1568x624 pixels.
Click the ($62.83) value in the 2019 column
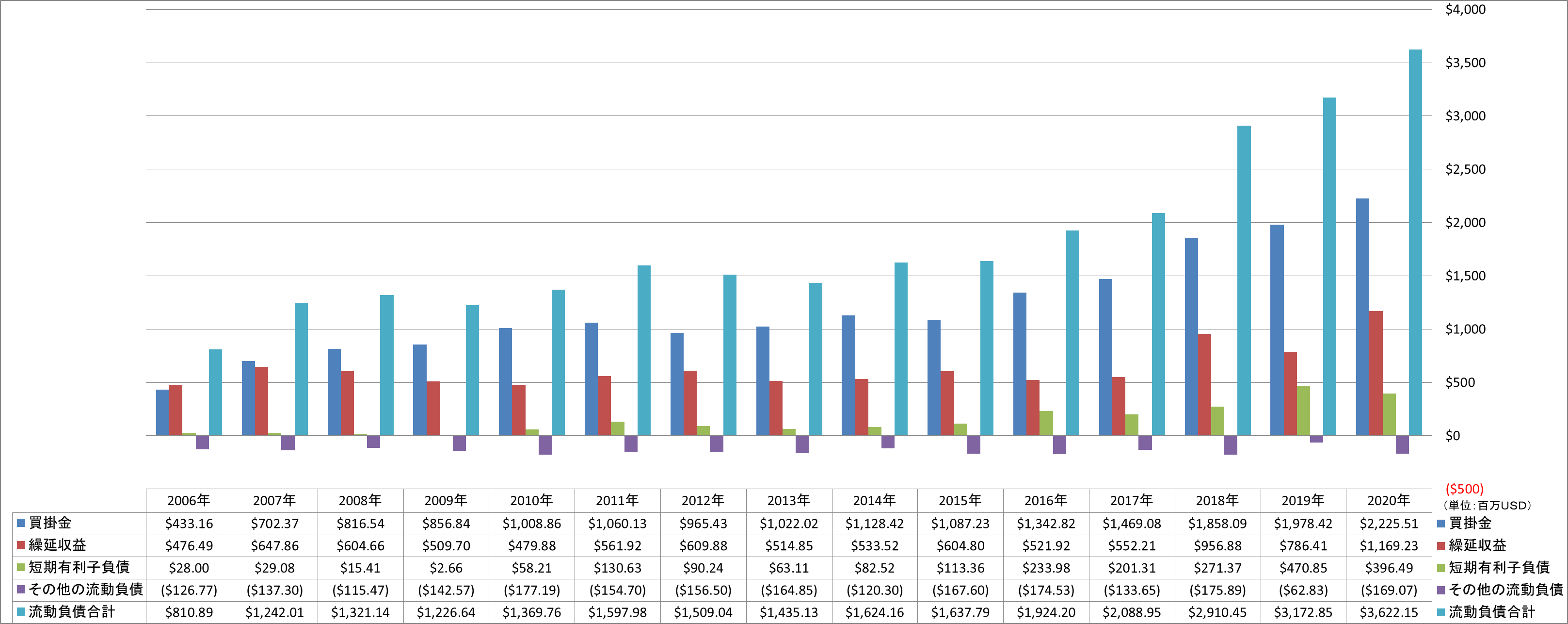[1303, 590]
